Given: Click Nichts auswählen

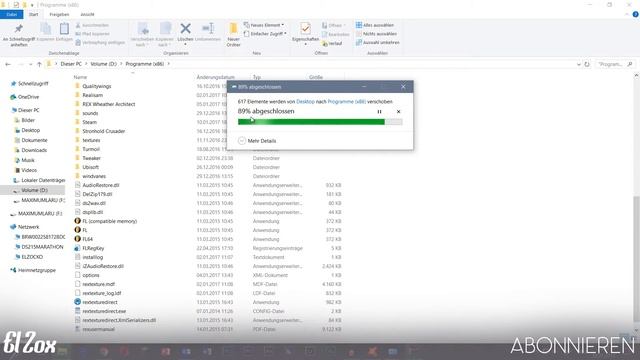Looking at the screenshot, I should tap(376, 34).
